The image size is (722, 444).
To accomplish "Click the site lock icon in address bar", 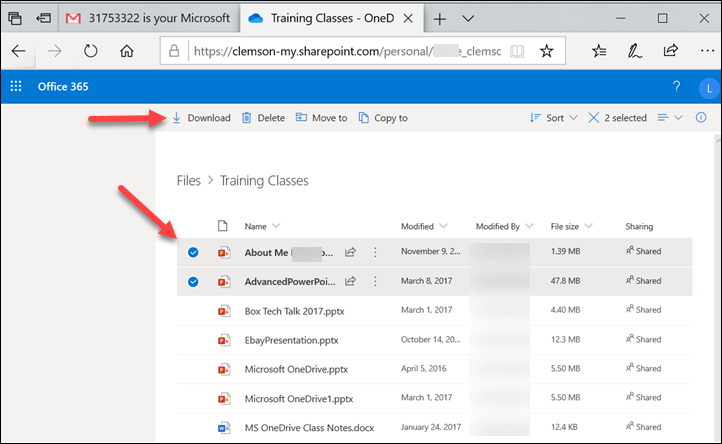I will point(174,51).
